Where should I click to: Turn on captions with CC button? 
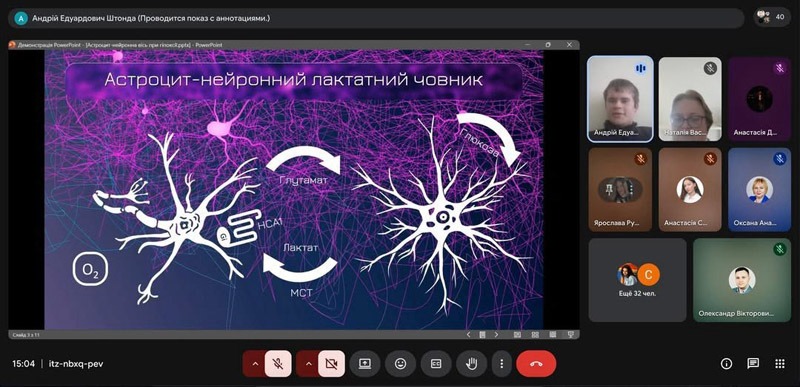tap(436, 364)
